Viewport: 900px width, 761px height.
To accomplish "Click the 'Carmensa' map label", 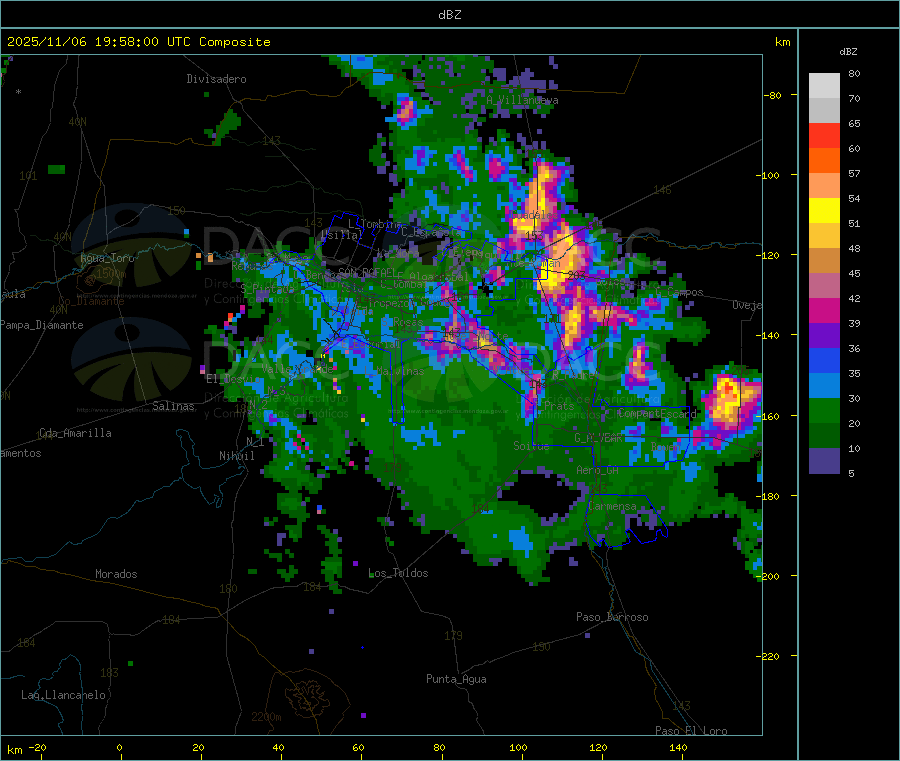I will [x=612, y=506].
